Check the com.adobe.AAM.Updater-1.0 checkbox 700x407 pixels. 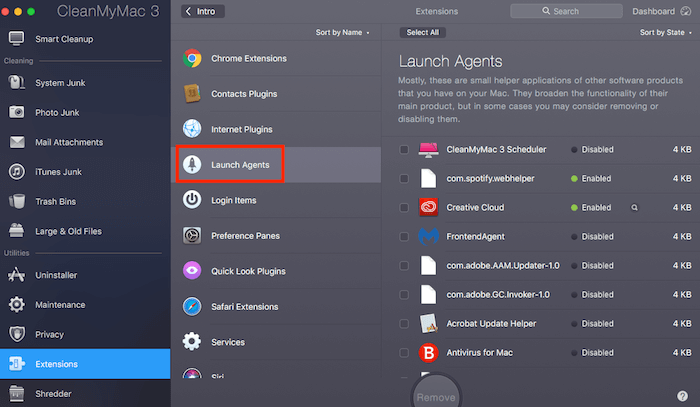pyautogui.click(x=404, y=266)
